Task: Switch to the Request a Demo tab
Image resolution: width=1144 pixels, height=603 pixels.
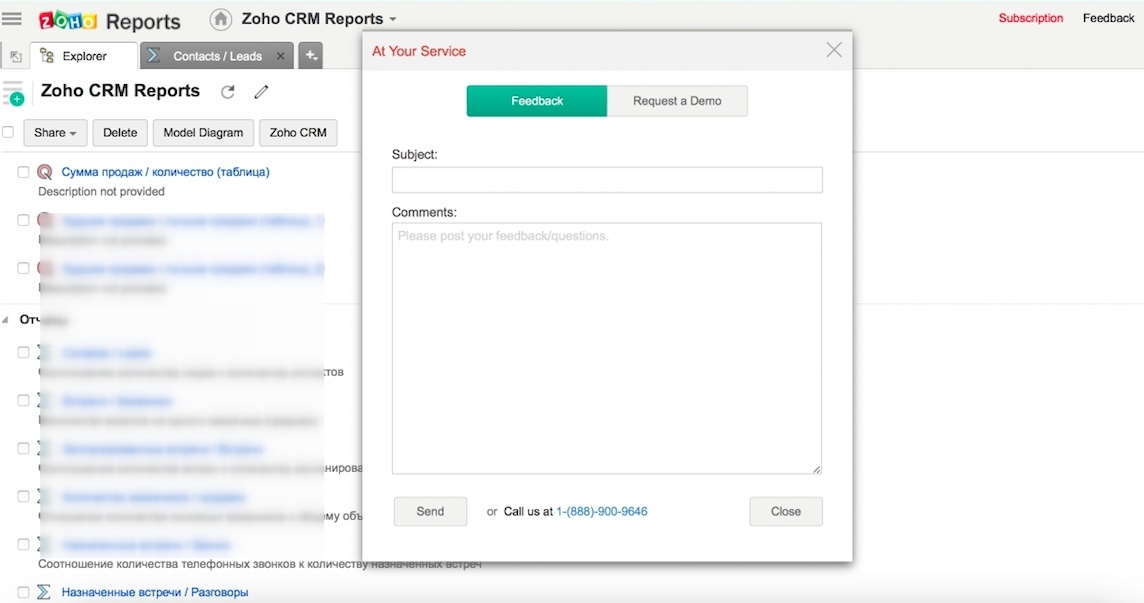Action: tap(677, 100)
